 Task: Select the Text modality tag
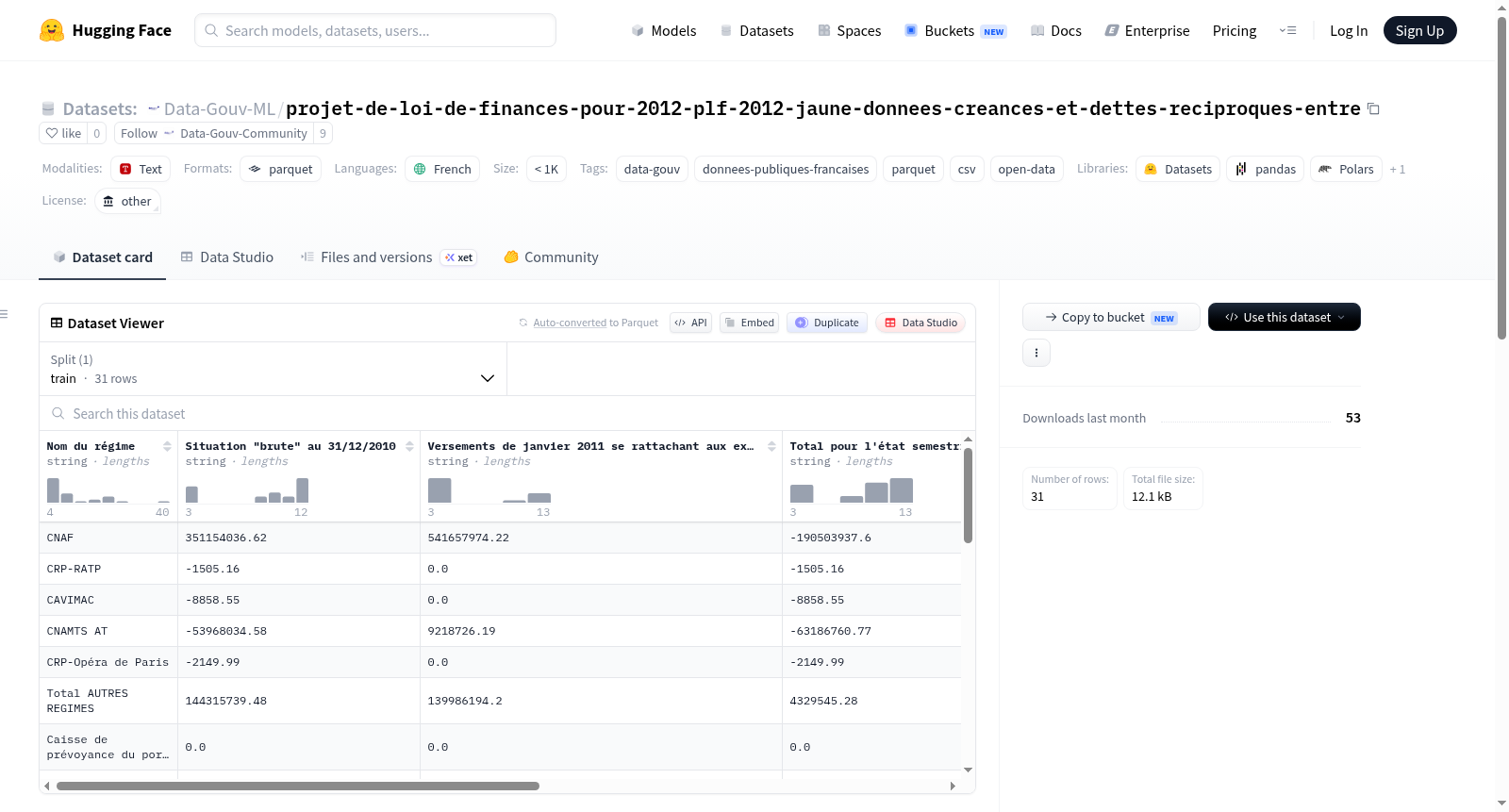[141, 169]
